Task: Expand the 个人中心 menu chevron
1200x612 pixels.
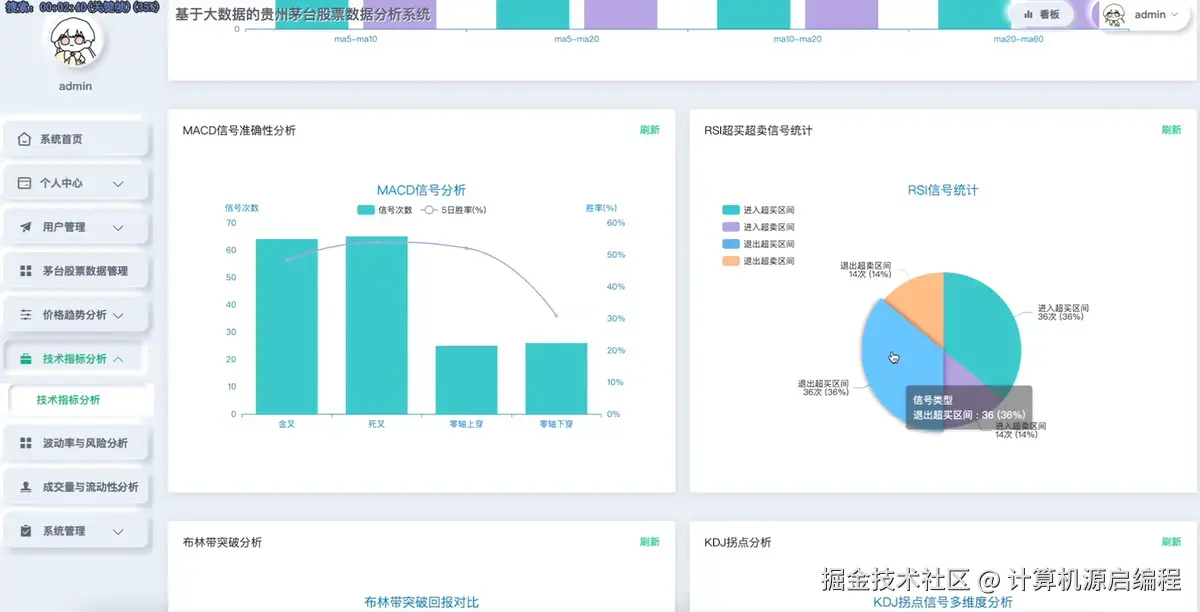Action: (x=118, y=184)
